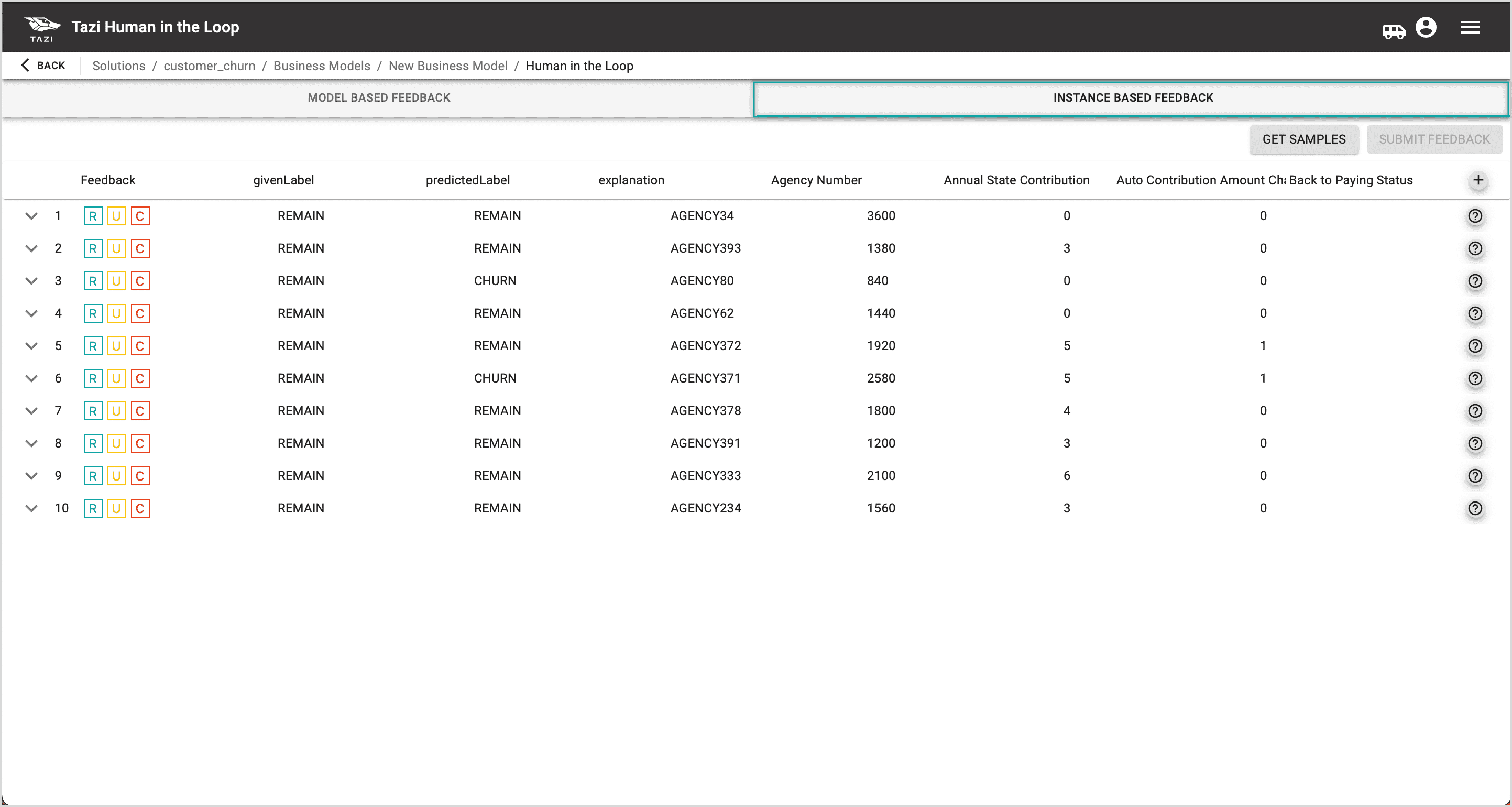
Task: Mark row 1 as R feedback
Action: [x=93, y=216]
